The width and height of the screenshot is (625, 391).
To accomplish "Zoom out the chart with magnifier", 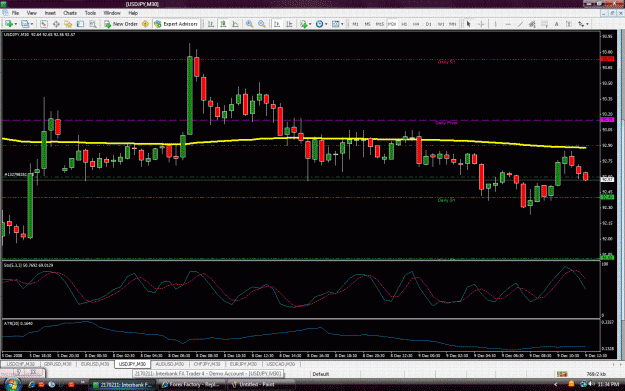I will 262,24.
